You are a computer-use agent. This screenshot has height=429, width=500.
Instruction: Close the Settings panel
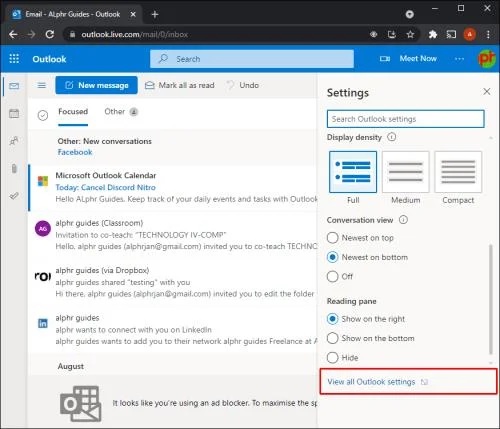pyautogui.click(x=487, y=91)
